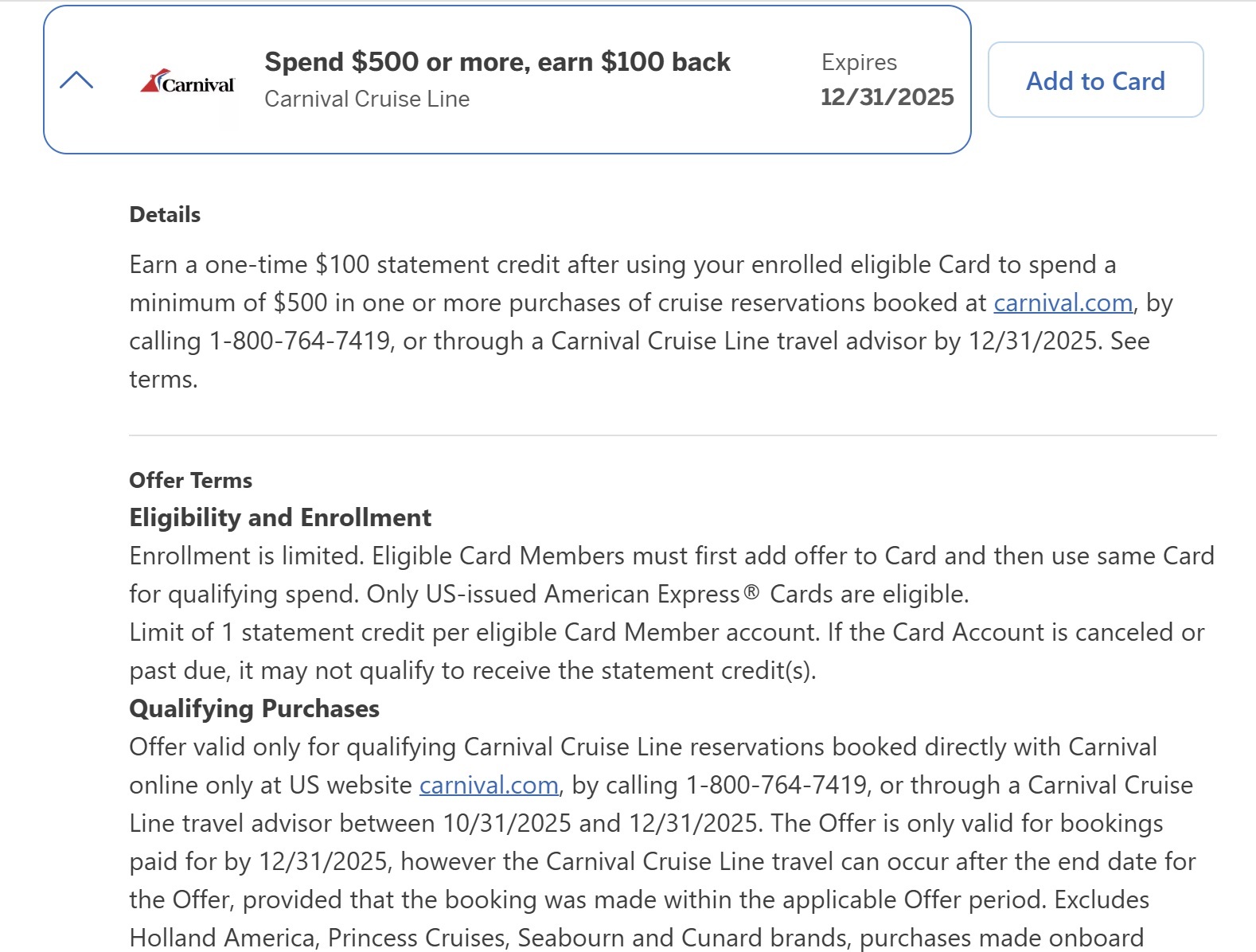The image size is (1256, 952).
Task: Click the Expires label in the offer card
Action: click(x=859, y=63)
